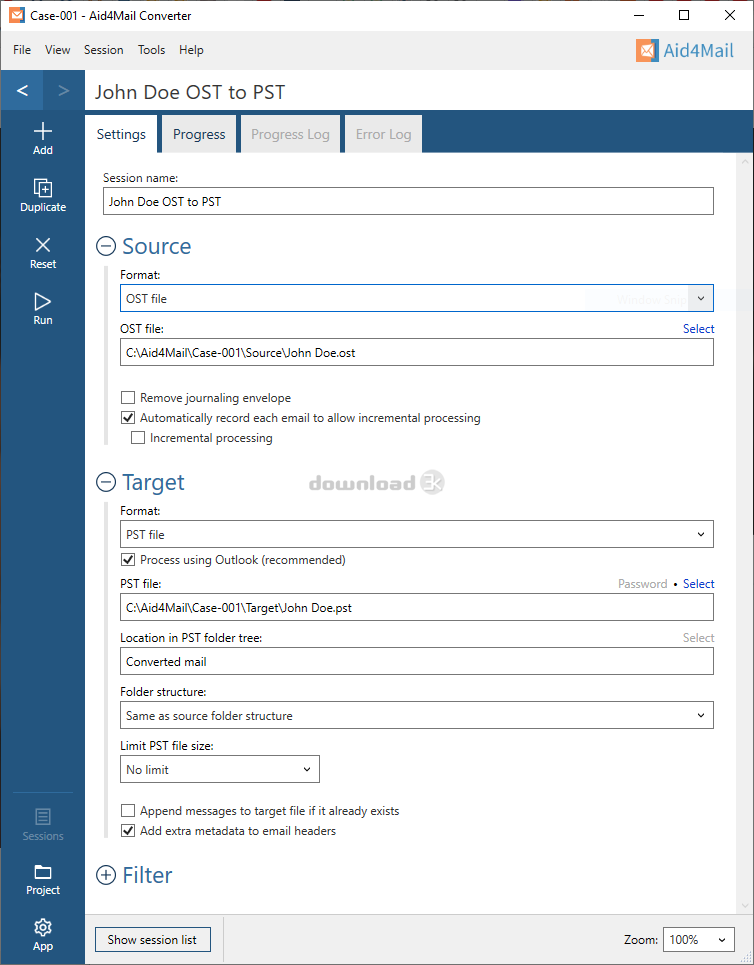Click the vertical scrollbar up arrow
The width and height of the screenshot is (754, 965).
tap(745, 162)
